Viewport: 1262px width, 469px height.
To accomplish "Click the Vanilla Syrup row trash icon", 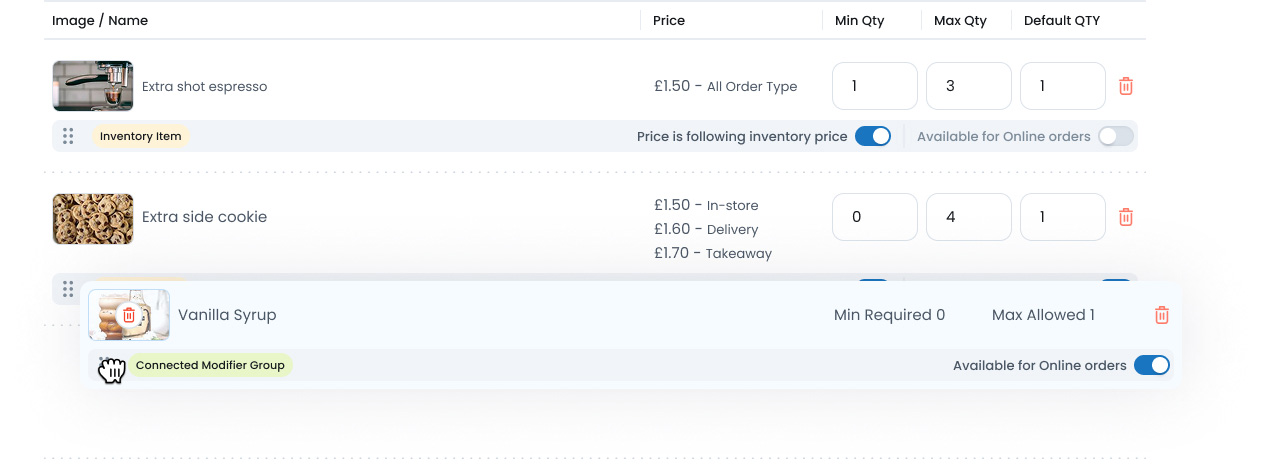I will click(x=1161, y=315).
